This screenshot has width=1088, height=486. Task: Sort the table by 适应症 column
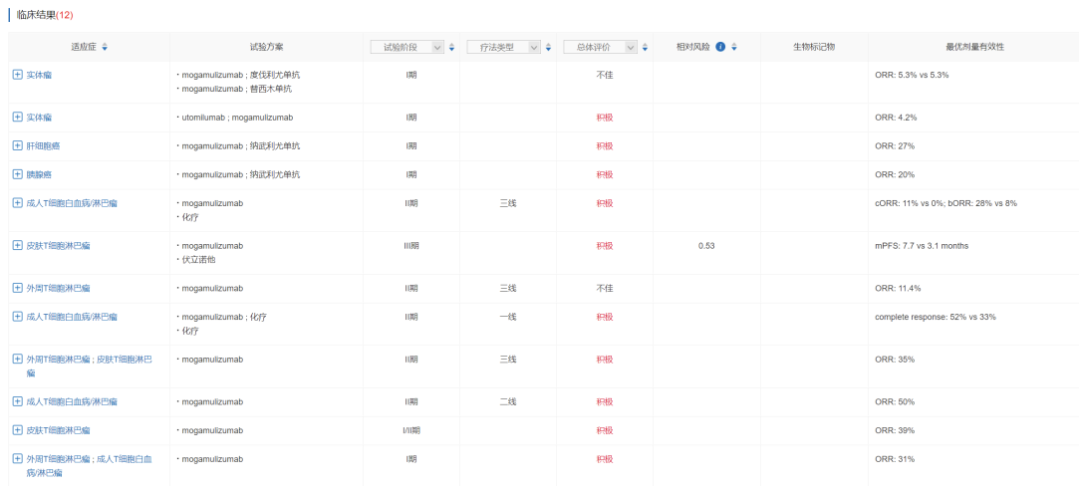[x=105, y=47]
